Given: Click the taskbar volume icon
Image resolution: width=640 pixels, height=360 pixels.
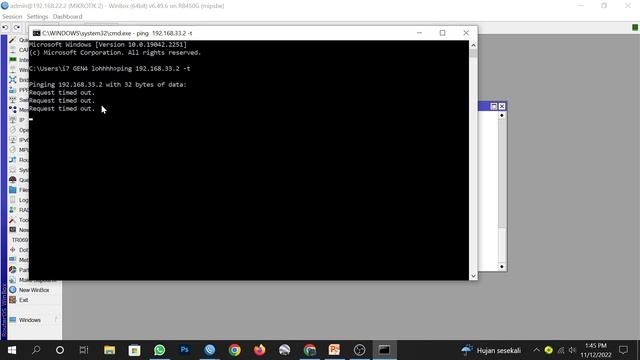Looking at the screenshot, I should click(572, 350).
